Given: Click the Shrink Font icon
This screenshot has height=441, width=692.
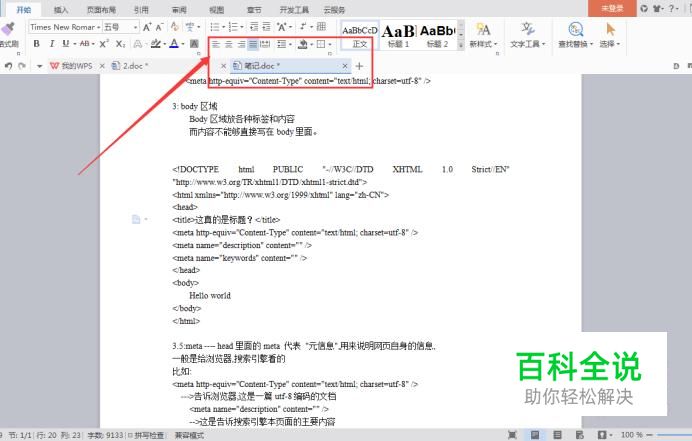Looking at the screenshot, I should click(x=160, y=27).
